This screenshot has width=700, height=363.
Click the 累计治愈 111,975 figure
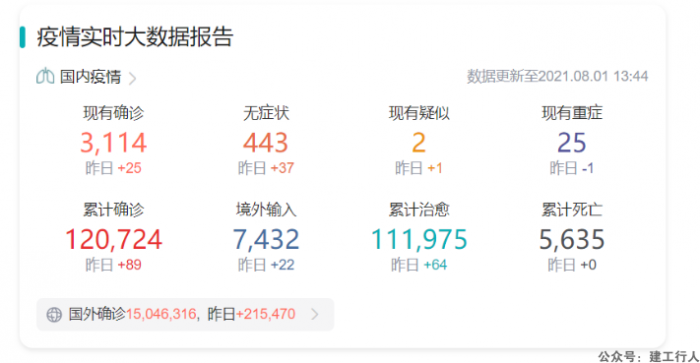click(419, 239)
